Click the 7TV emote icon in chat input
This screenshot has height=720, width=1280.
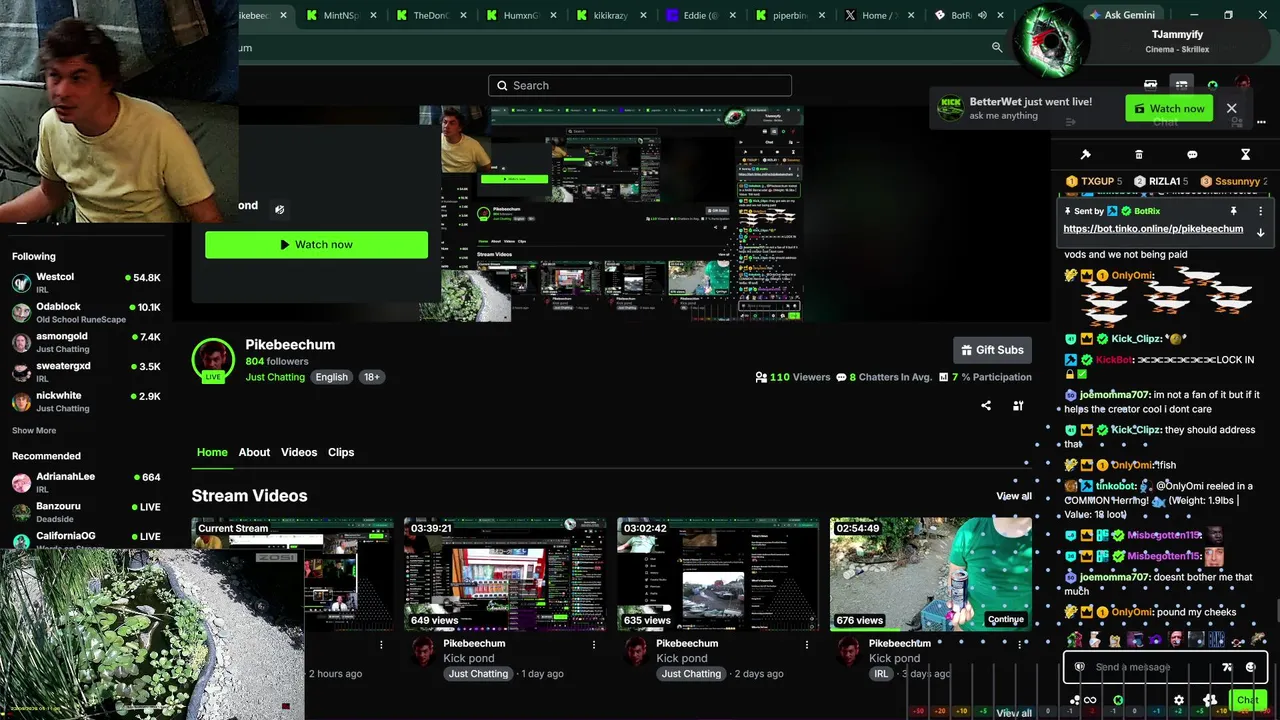(x=1227, y=667)
